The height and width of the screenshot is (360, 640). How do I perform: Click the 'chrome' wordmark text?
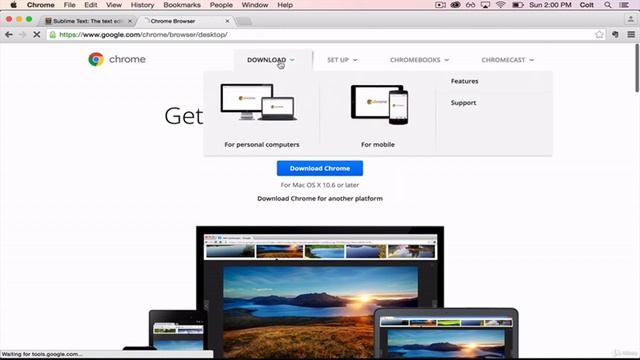pyautogui.click(x=127, y=60)
